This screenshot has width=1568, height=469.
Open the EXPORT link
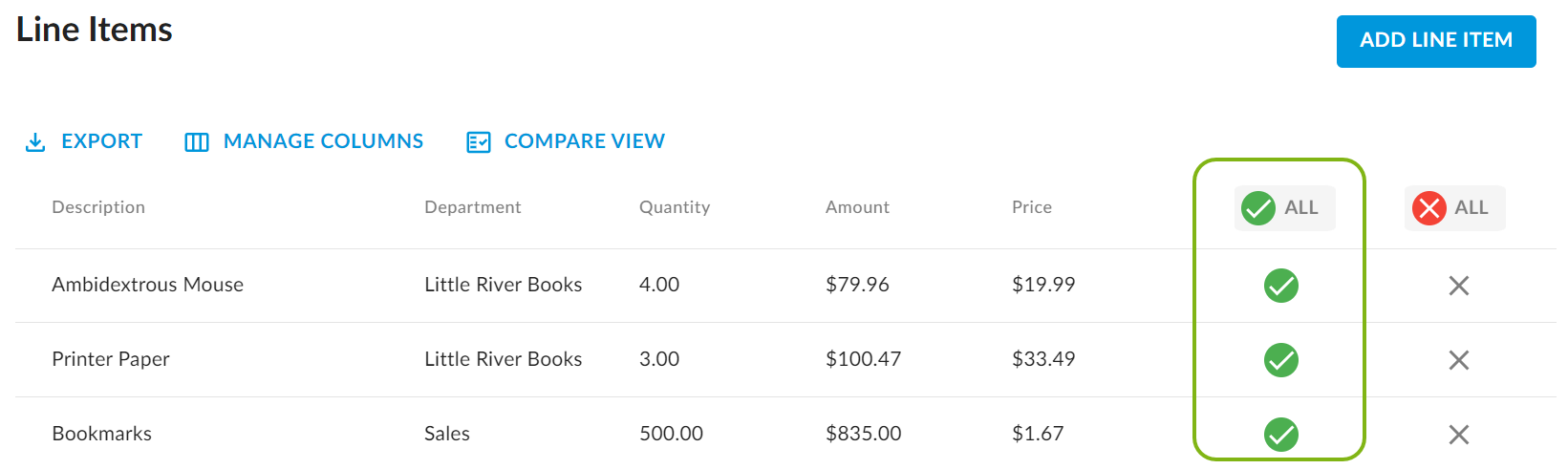101,141
